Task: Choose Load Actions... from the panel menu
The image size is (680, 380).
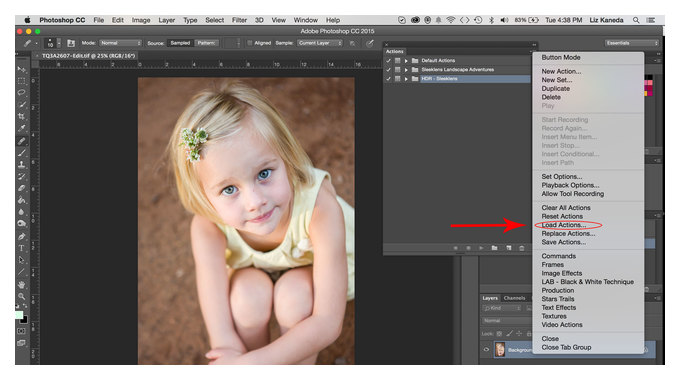Action: [564, 225]
